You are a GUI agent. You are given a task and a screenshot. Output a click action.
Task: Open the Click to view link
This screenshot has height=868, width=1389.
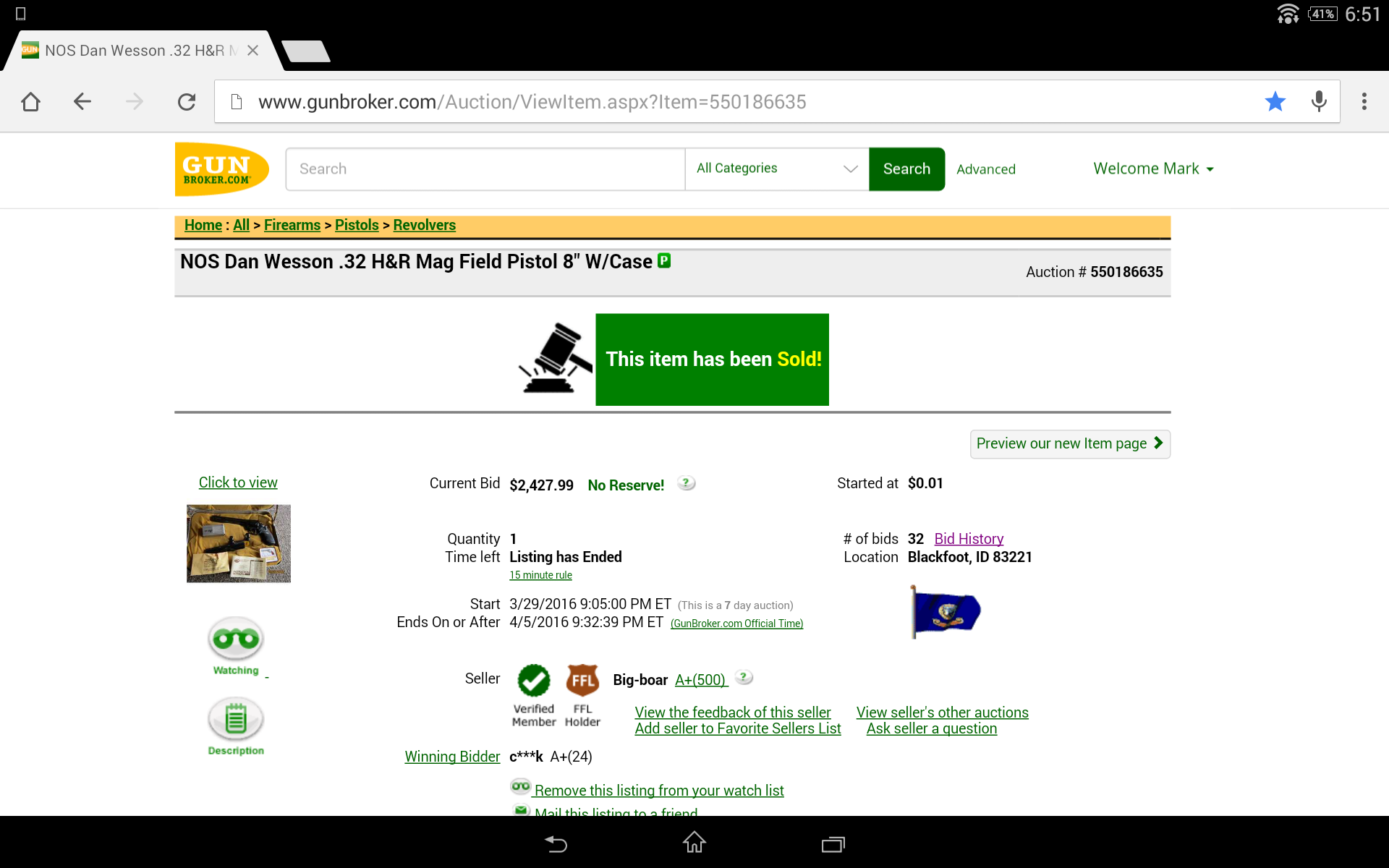coord(238,482)
